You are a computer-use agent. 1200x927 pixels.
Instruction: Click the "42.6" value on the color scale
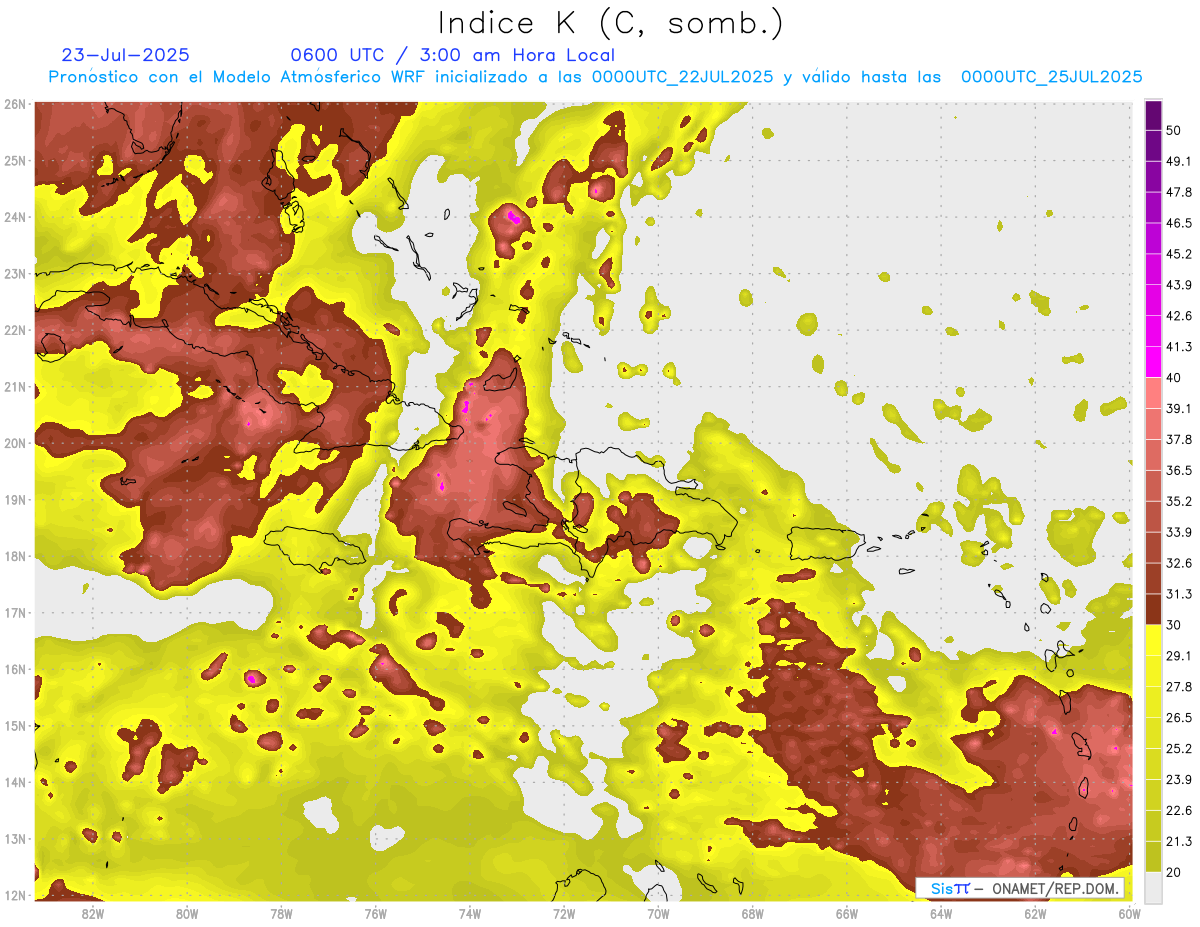pyautogui.click(x=1178, y=316)
